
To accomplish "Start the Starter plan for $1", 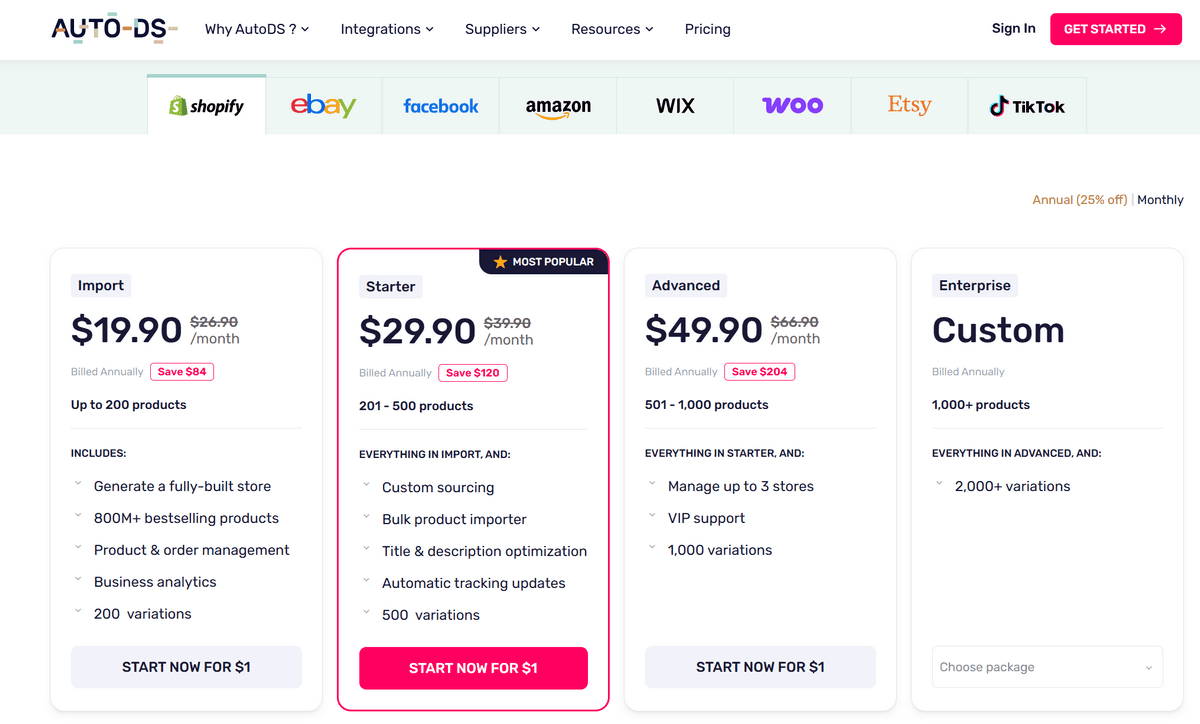I will click(x=473, y=668).
